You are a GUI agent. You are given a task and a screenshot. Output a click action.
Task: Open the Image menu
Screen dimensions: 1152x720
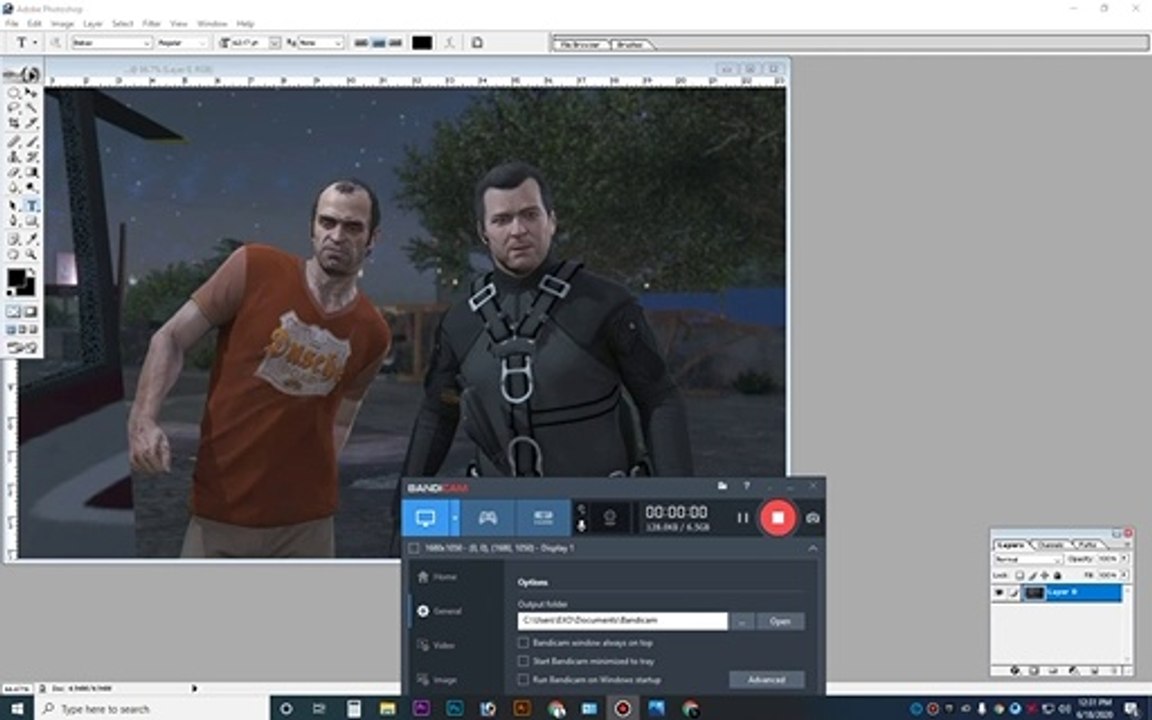point(62,24)
